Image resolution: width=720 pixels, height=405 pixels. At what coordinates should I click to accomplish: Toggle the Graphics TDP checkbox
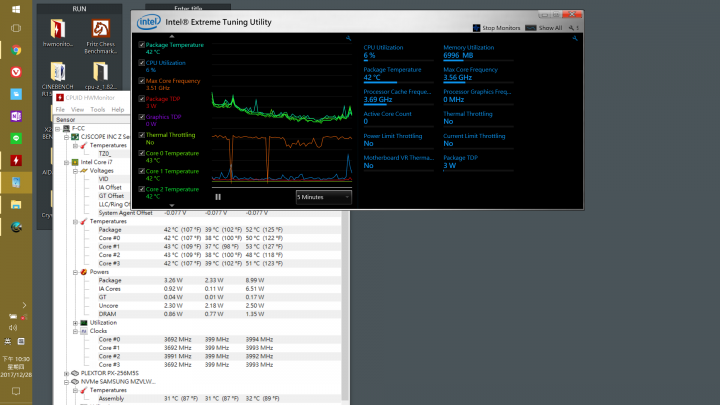coord(141,117)
